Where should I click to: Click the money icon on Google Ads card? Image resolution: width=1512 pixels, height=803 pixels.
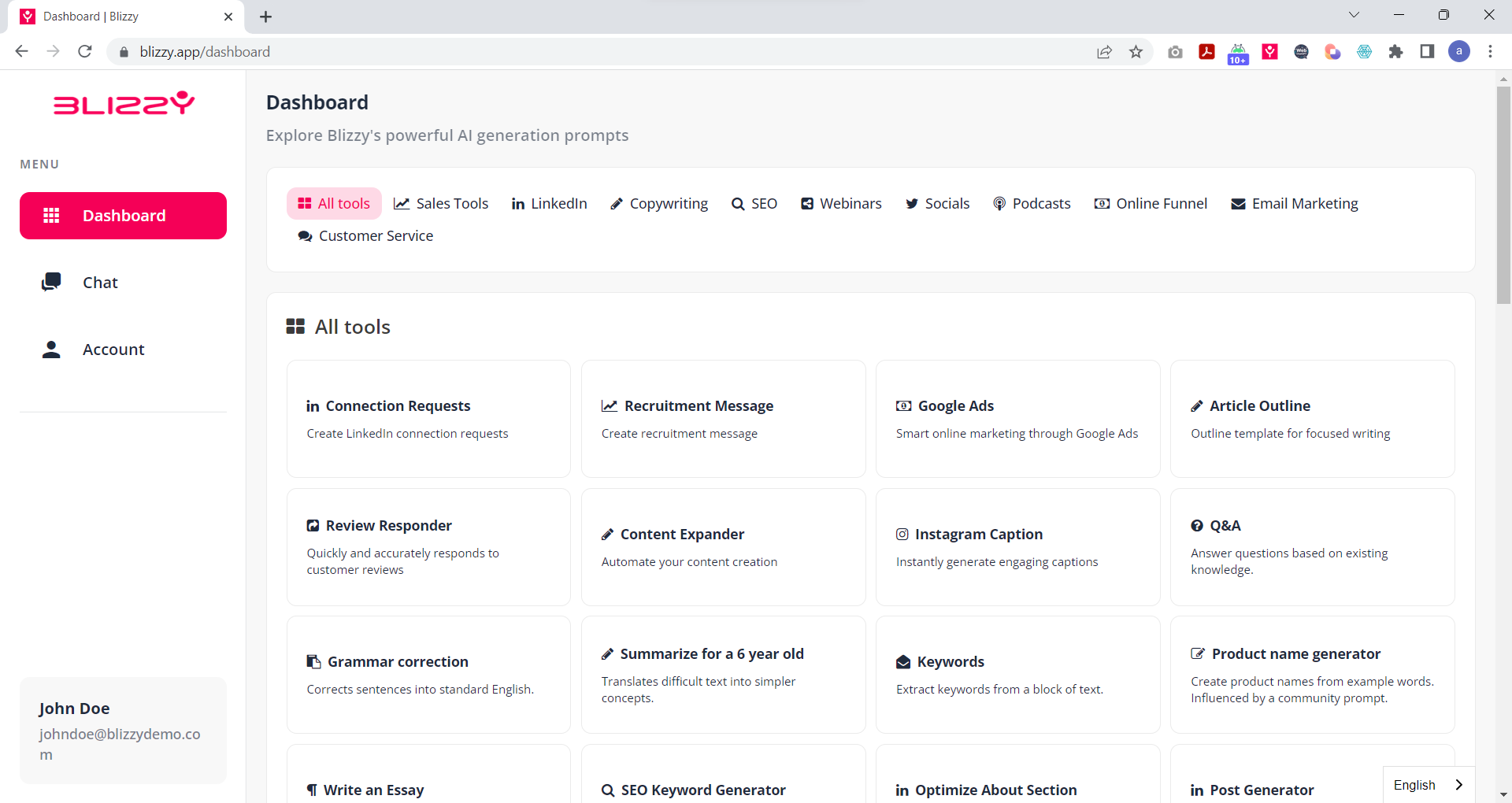click(x=903, y=406)
